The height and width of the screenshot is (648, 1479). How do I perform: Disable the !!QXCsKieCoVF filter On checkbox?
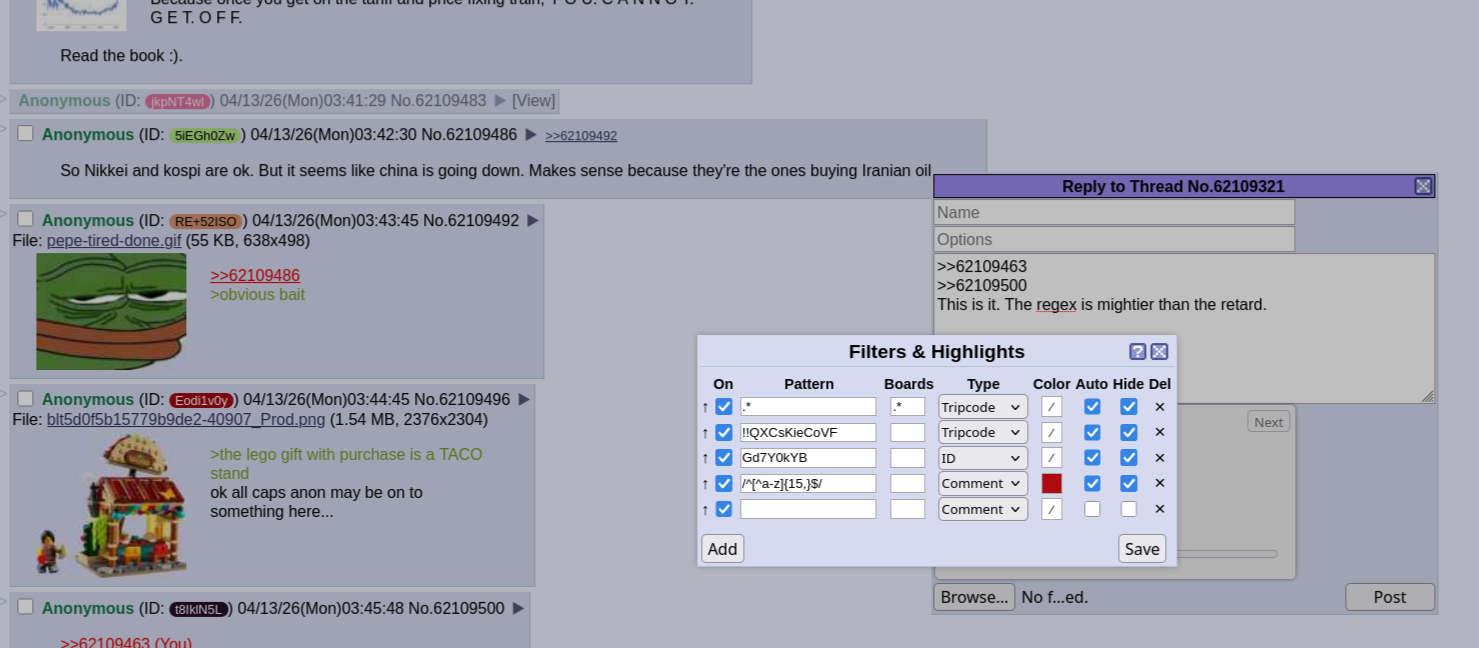coord(724,433)
